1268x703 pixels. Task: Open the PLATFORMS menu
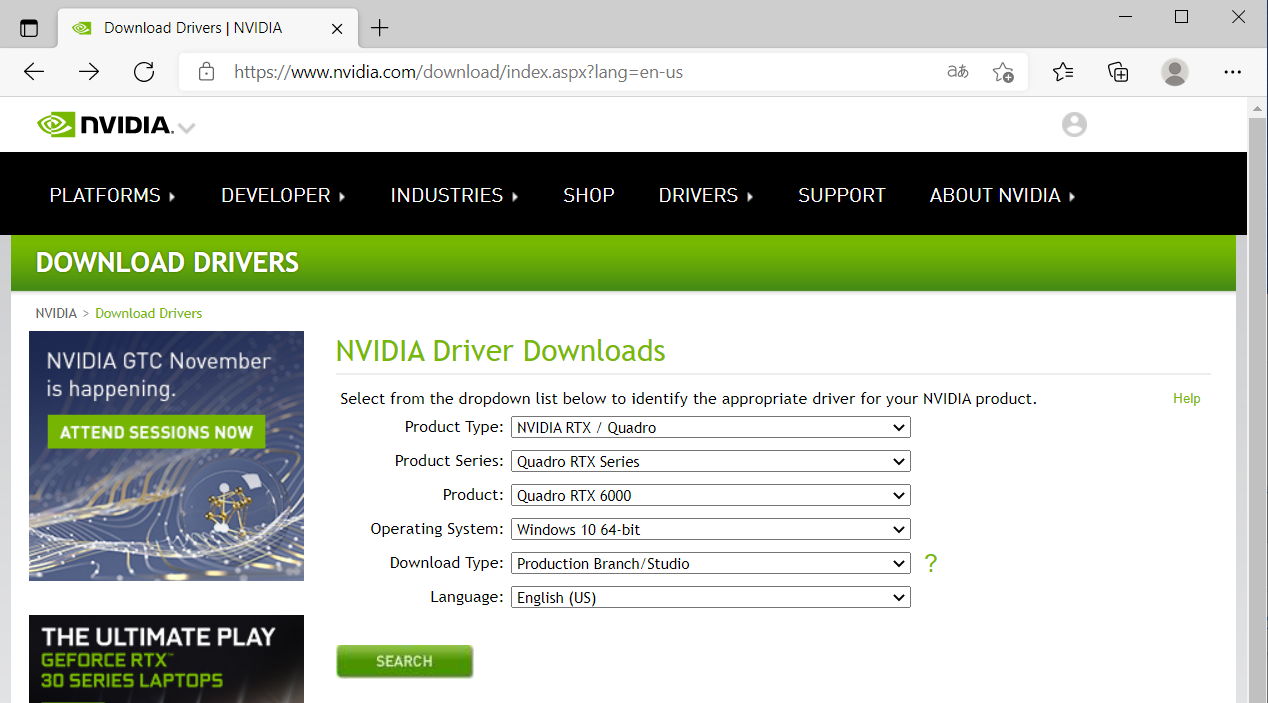(112, 195)
